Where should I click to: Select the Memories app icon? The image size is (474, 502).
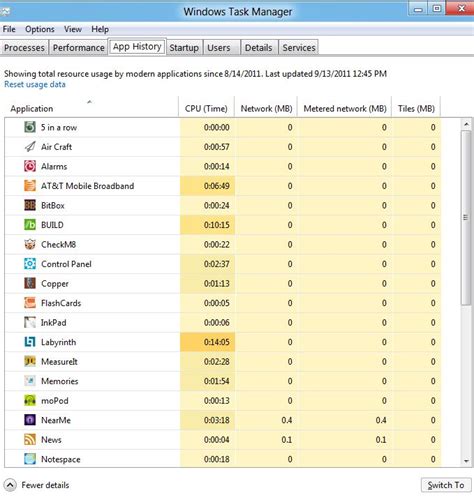tap(30, 381)
